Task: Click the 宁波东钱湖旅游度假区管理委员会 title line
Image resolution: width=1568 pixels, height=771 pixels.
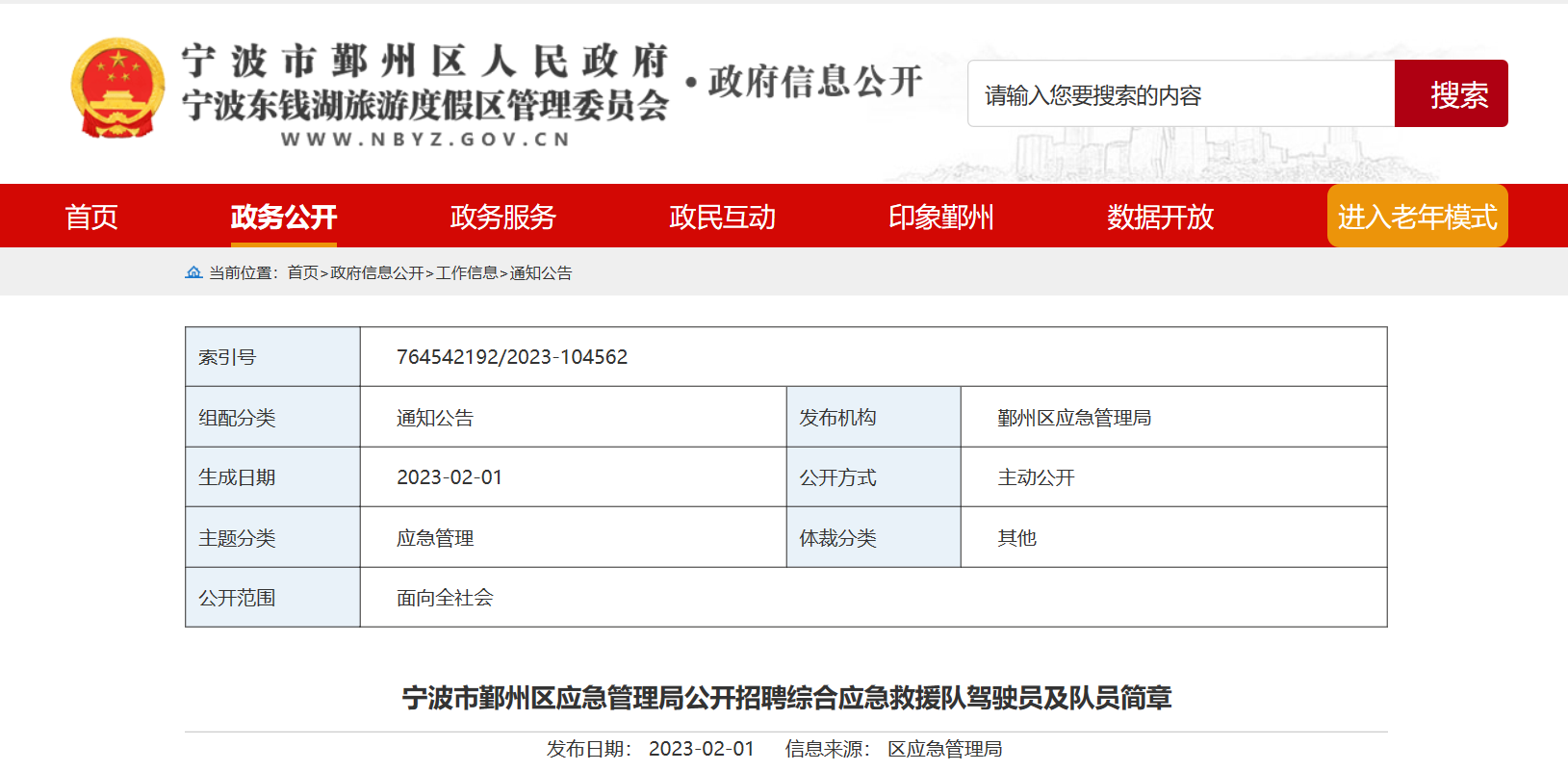Action: (425, 105)
